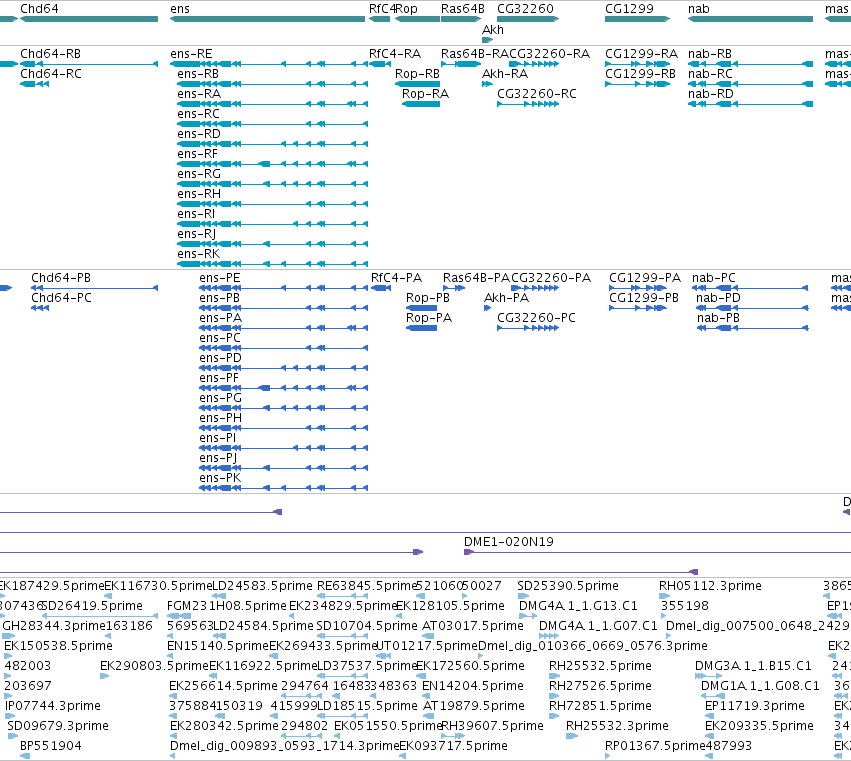Viewport: 851px width, 761px height.
Task: Click the Akh-PA protein label
Action: tap(506, 298)
